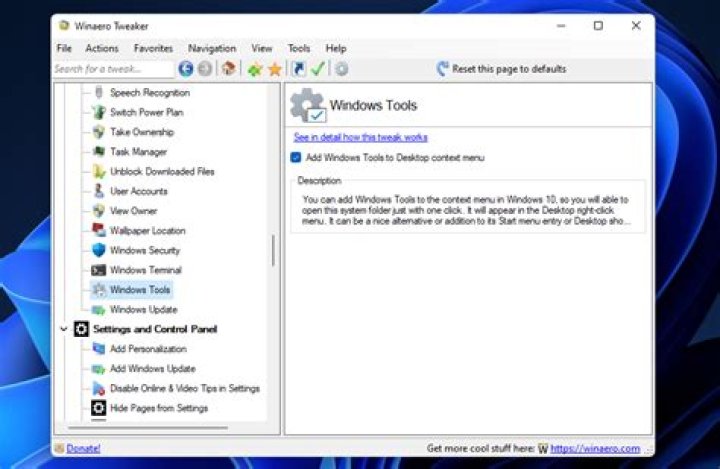The height and width of the screenshot is (469, 720).
Task: Select the Wallpaper Location entry
Action: pyautogui.click(x=147, y=231)
